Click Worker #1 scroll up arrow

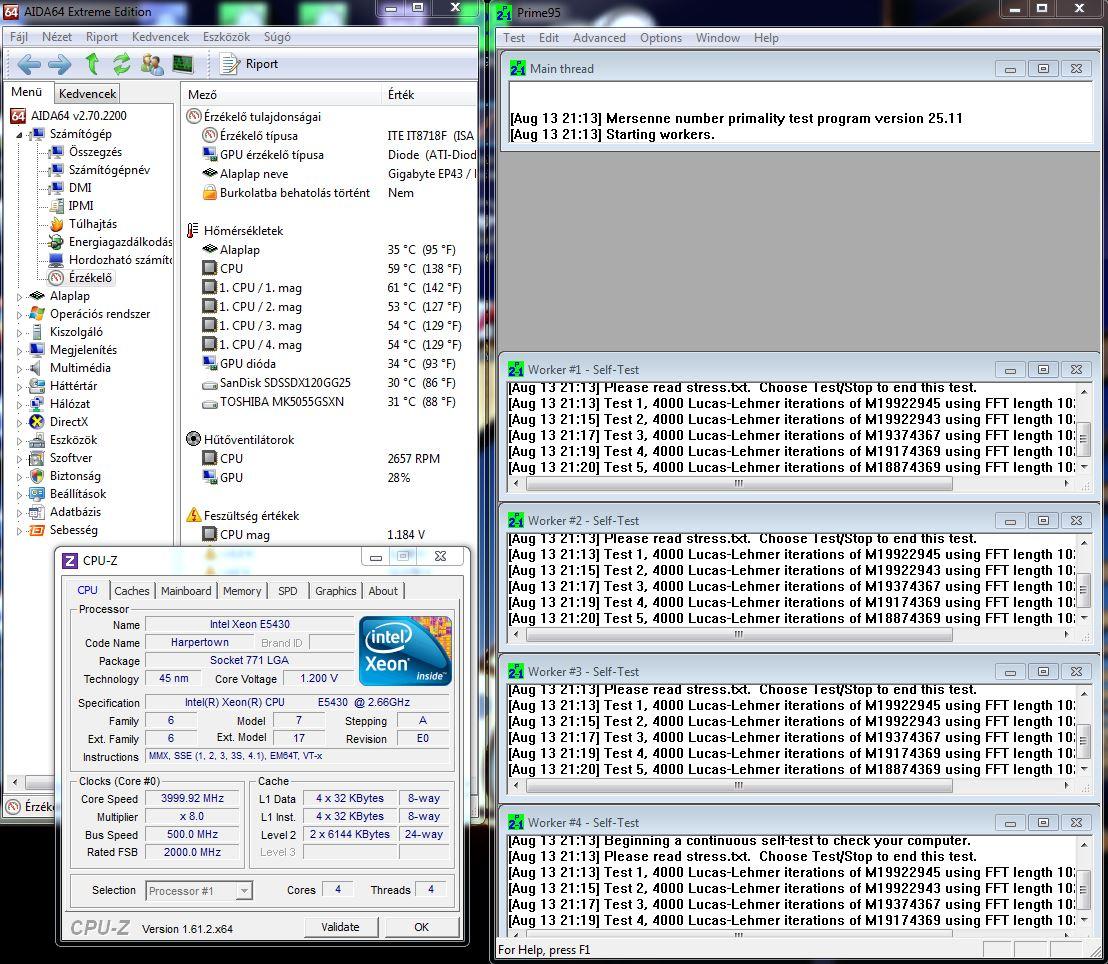[x=1084, y=391]
